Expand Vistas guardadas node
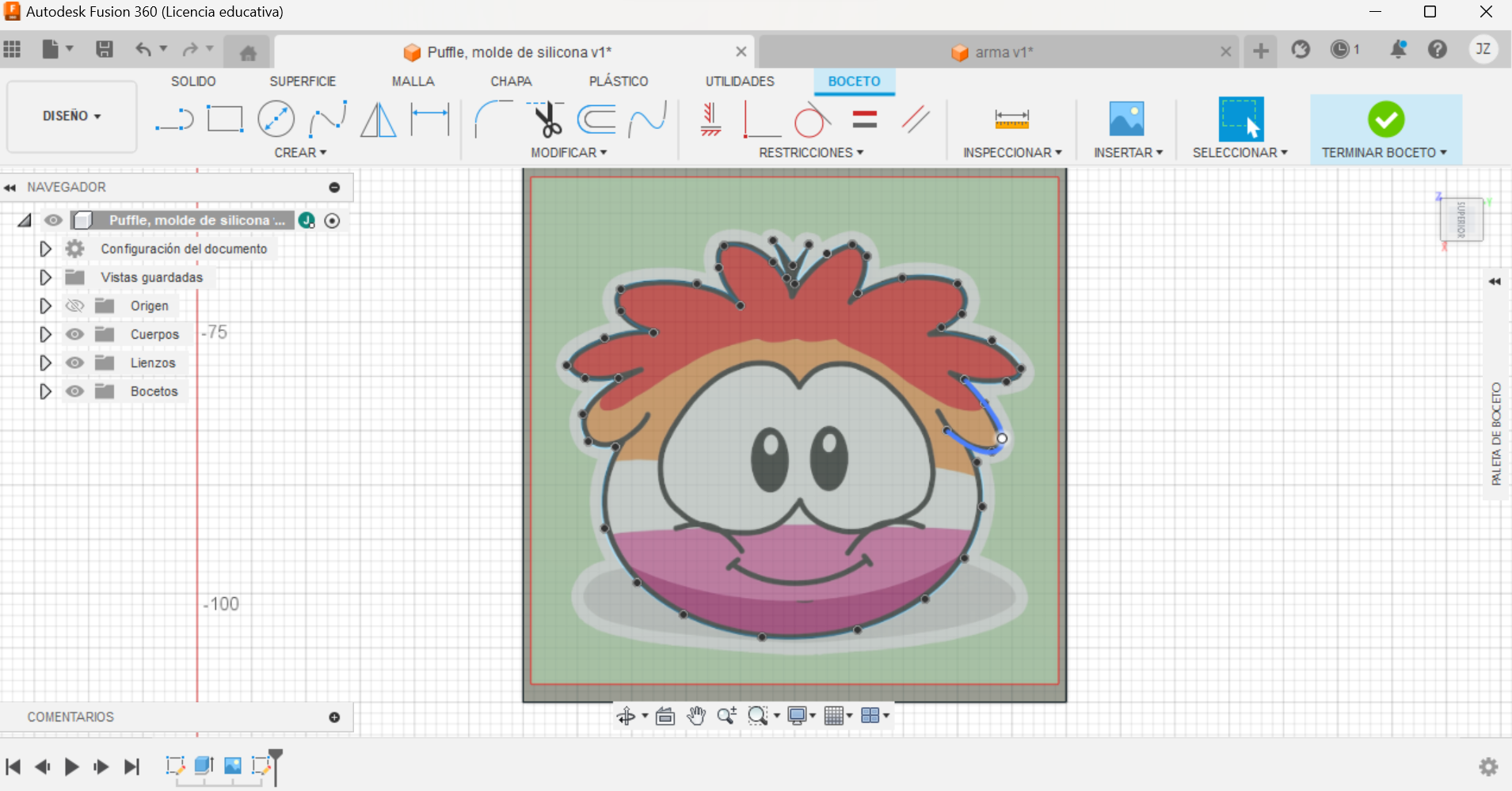The width and height of the screenshot is (1512, 791). (45, 277)
